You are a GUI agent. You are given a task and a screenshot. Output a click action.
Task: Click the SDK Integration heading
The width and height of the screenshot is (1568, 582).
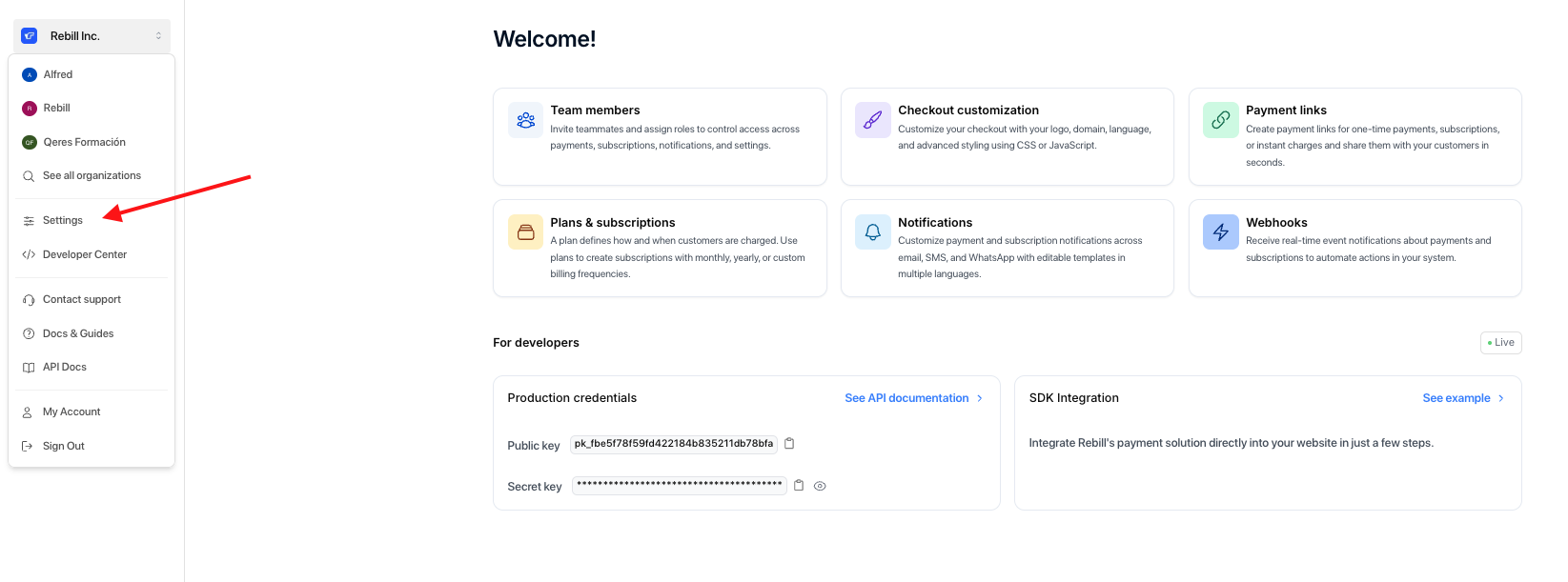pos(1074,398)
